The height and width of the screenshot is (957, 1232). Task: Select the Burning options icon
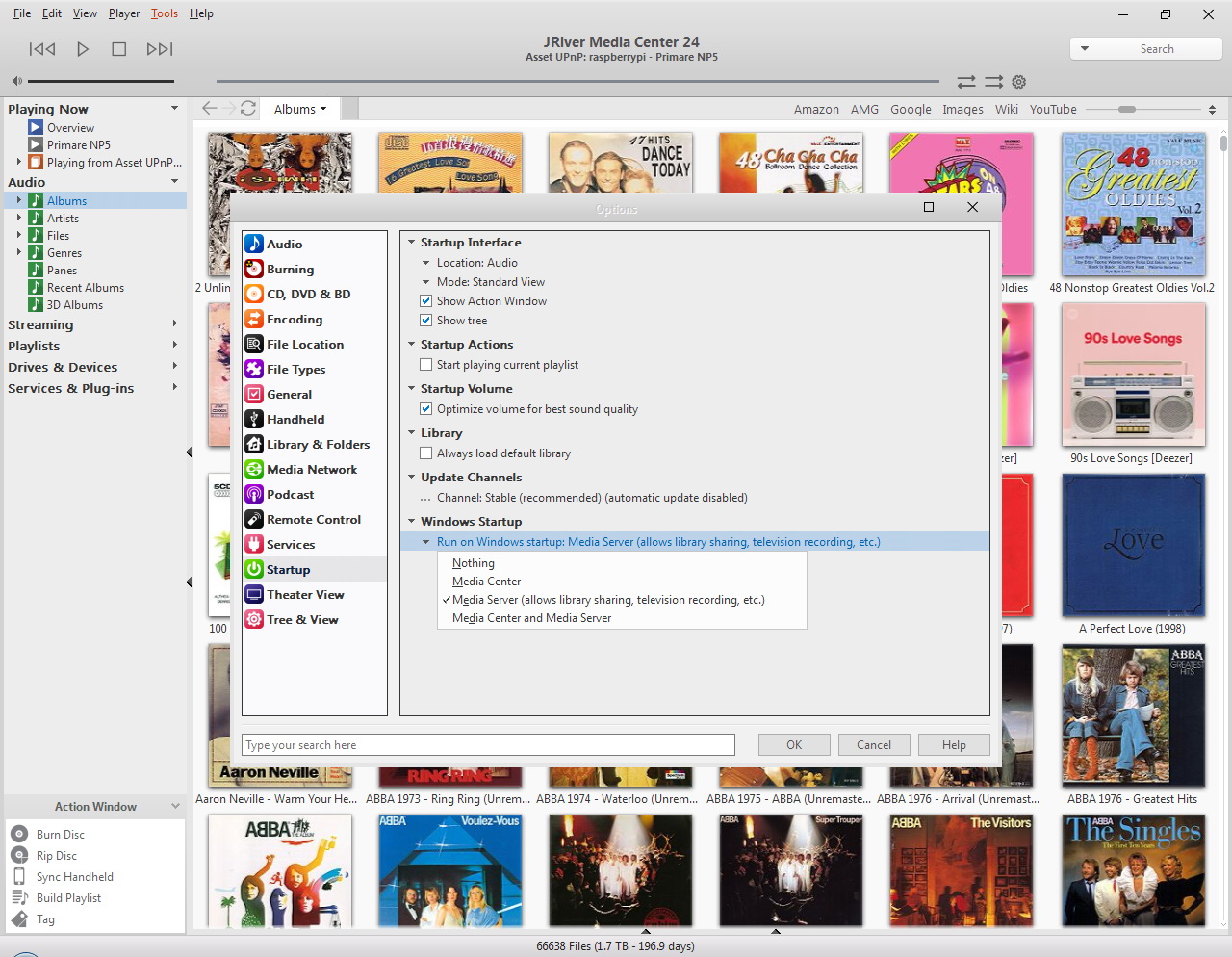254,270
